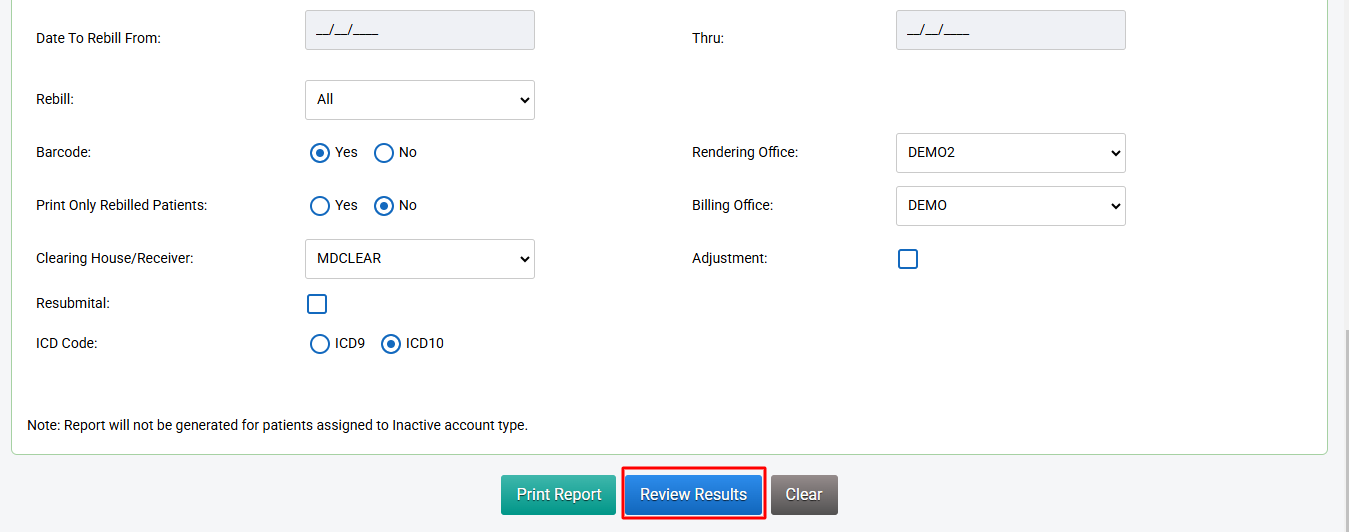This screenshot has width=1349, height=532.
Task: Expand the Rendering Office dropdown
Action: point(1010,153)
